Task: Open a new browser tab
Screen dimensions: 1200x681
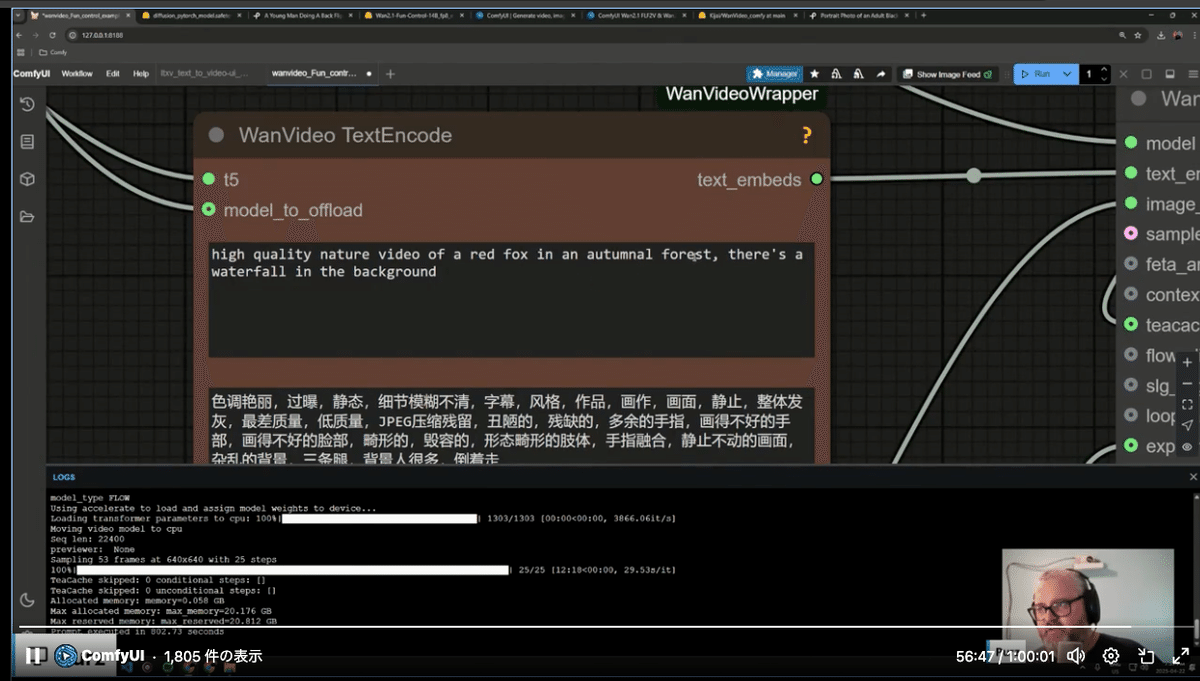Action: [923, 16]
